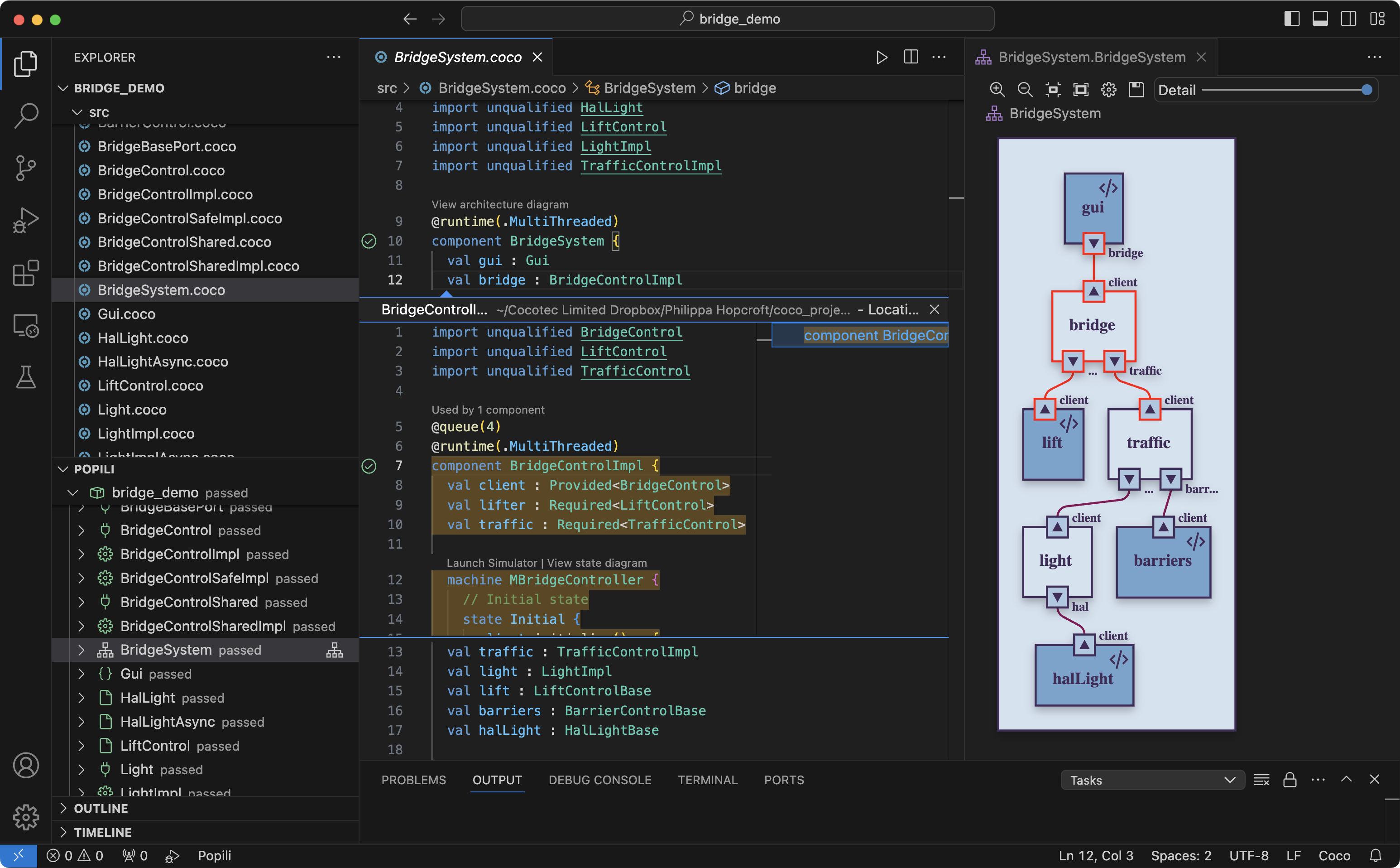Click View architecture diagram code lens

pos(500,204)
